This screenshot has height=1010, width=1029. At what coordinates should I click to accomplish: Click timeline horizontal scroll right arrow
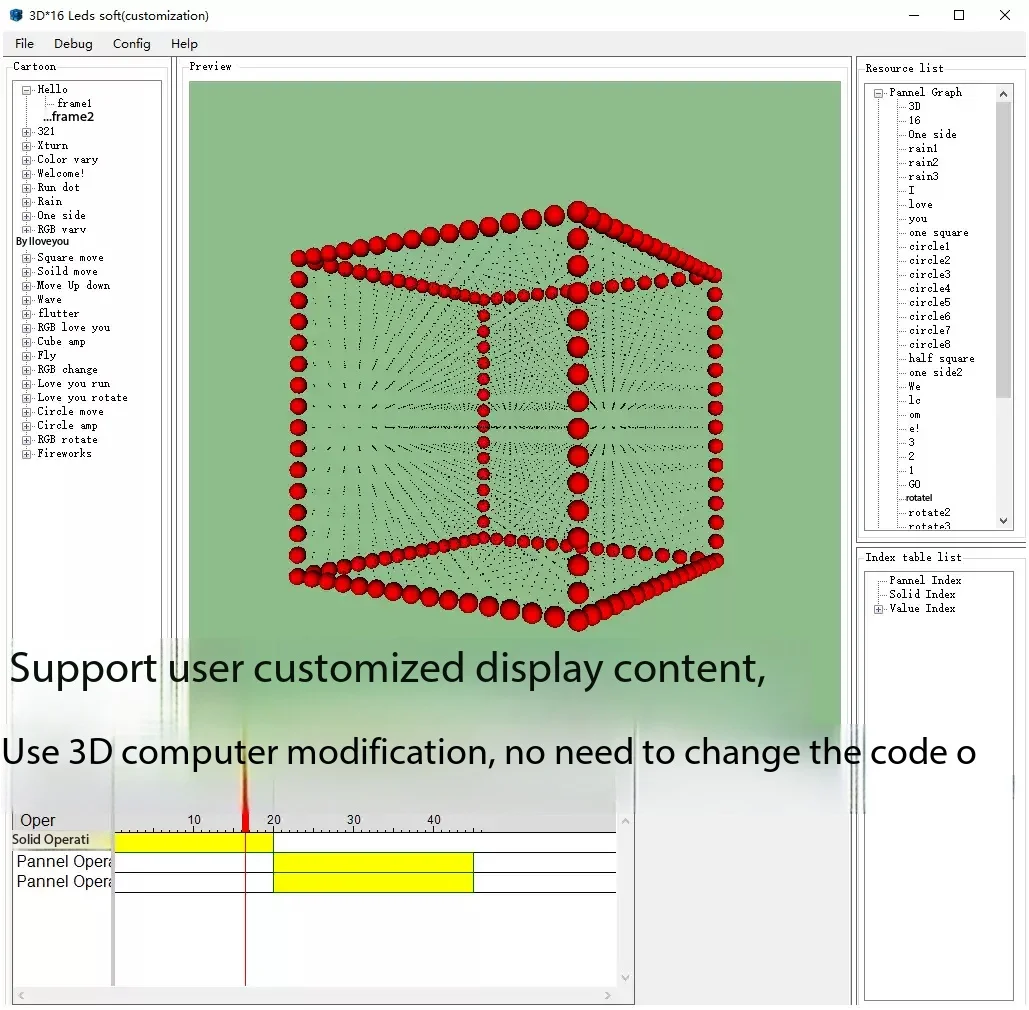coord(608,996)
